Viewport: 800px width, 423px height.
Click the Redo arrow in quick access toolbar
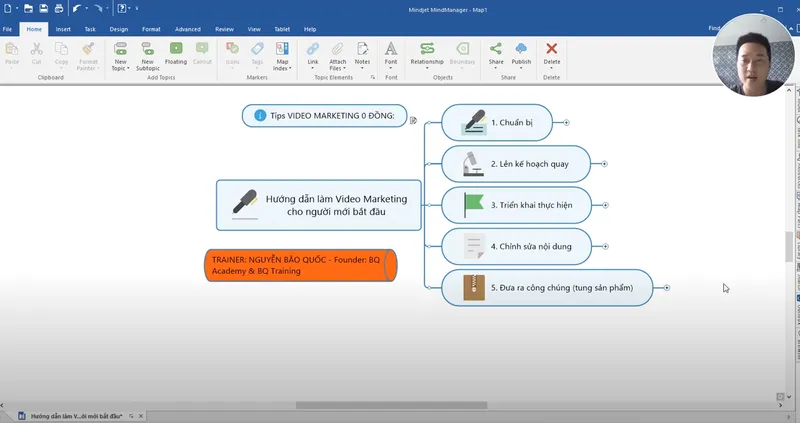98,8
